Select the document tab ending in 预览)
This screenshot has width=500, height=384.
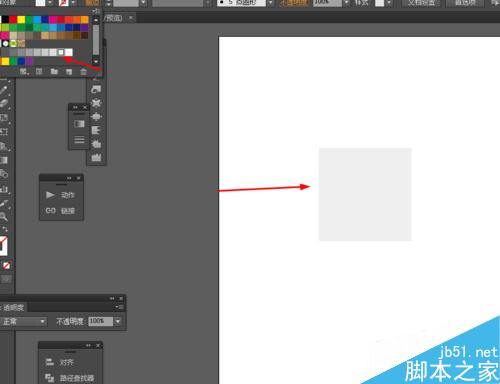tap(113, 18)
